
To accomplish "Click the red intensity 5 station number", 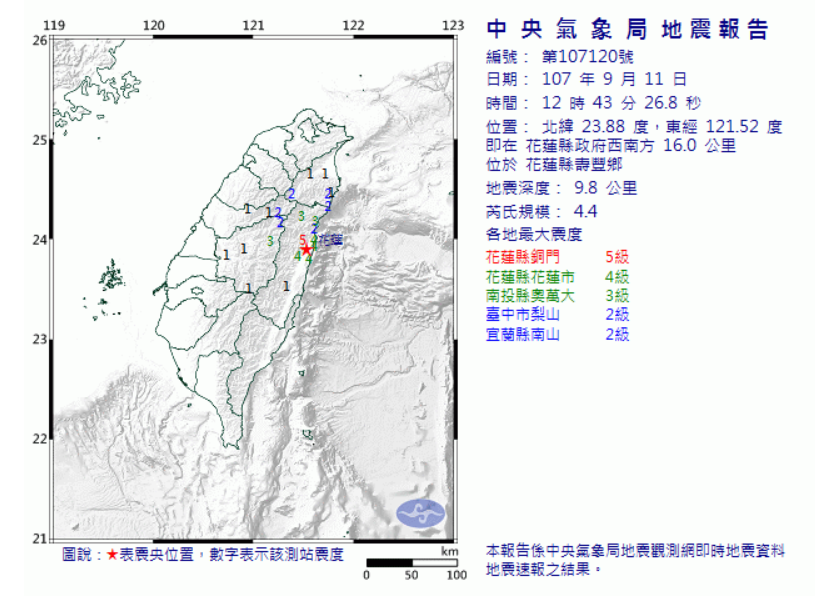I will click(x=303, y=240).
